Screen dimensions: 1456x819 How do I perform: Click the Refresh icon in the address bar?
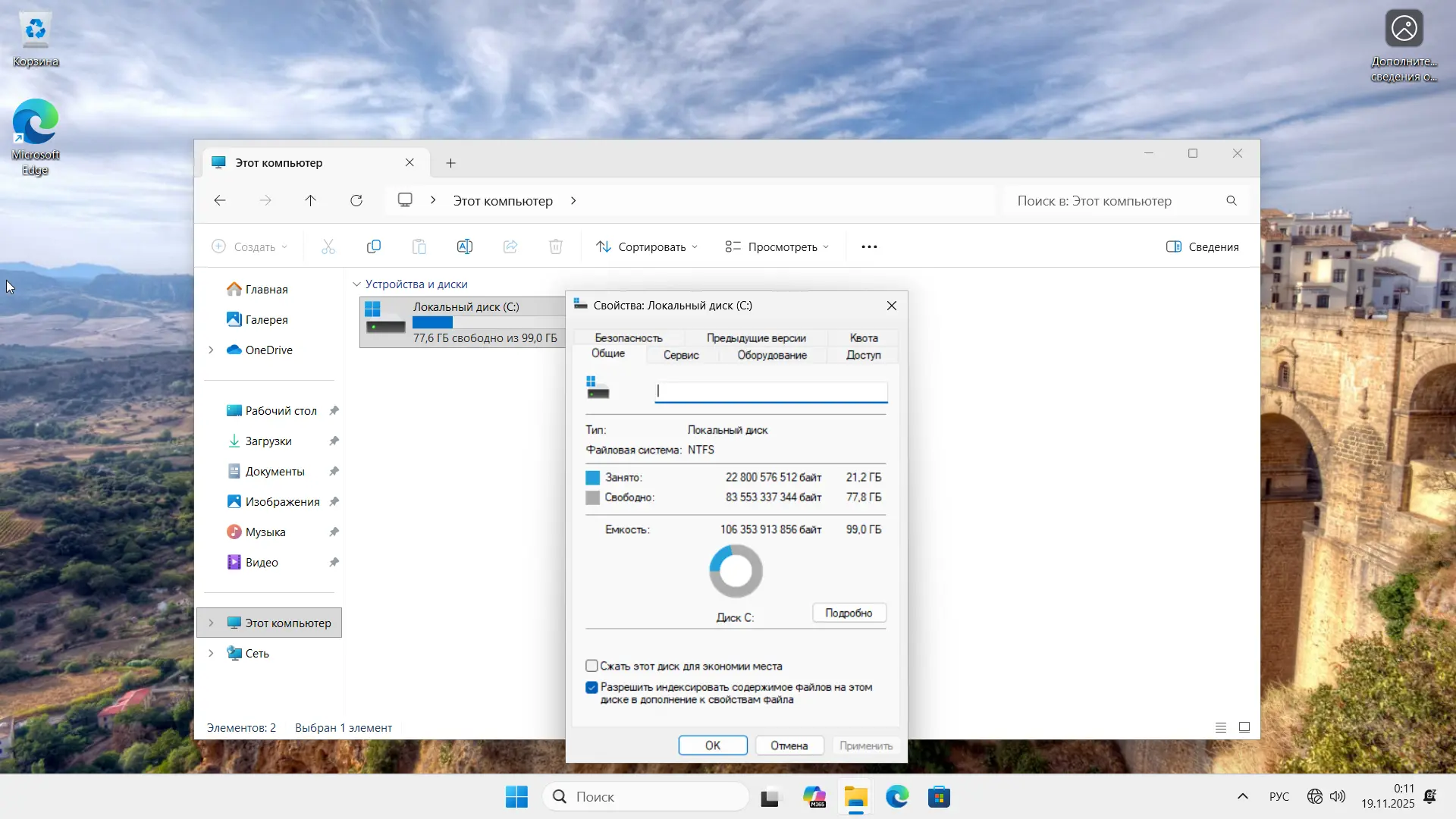(356, 200)
